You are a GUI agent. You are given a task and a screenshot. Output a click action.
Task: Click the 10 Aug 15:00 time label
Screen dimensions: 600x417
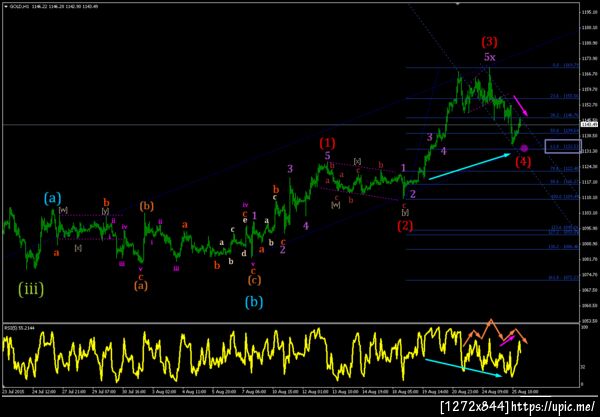(x=285, y=392)
